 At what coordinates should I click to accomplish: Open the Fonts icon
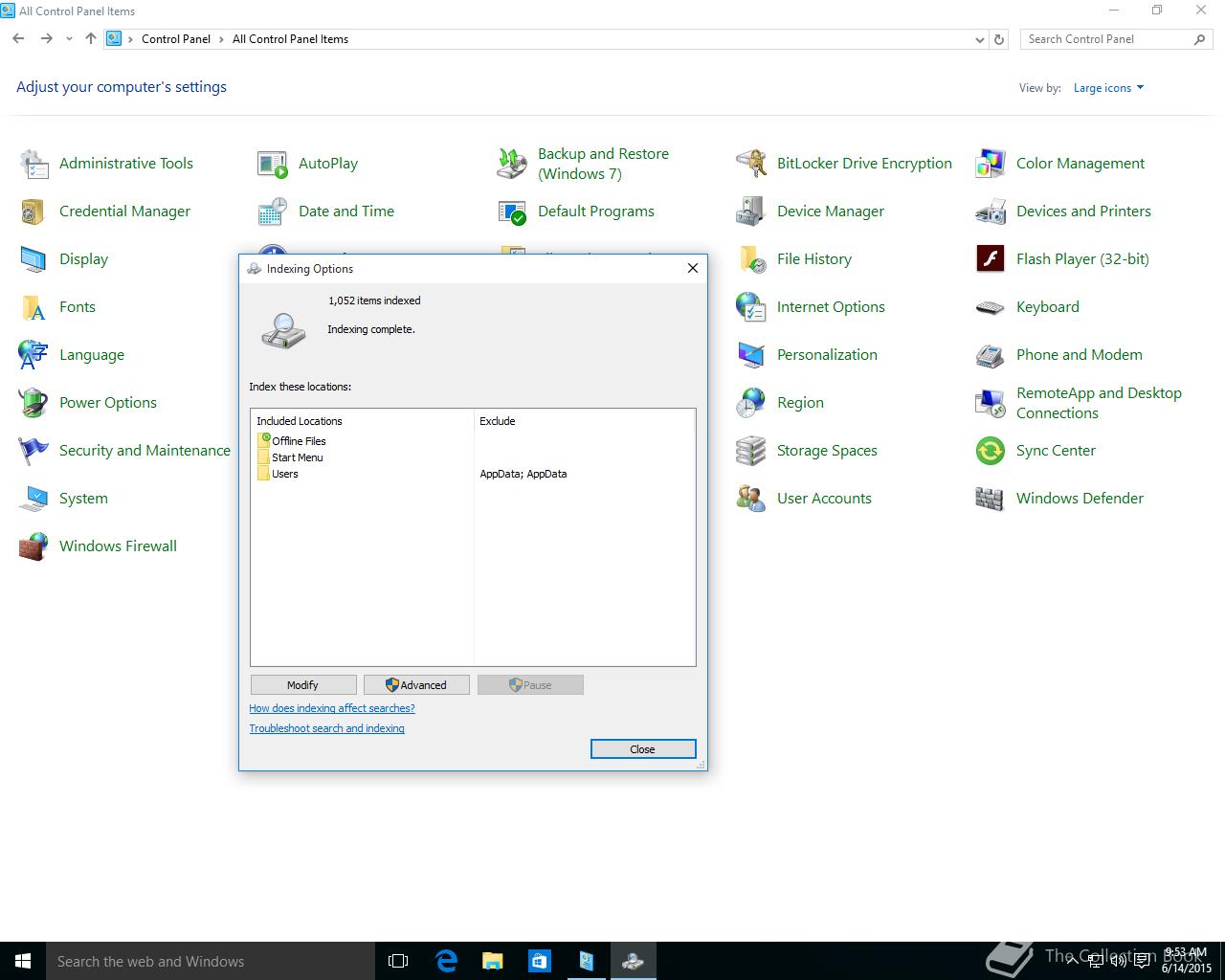click(33, 307)
